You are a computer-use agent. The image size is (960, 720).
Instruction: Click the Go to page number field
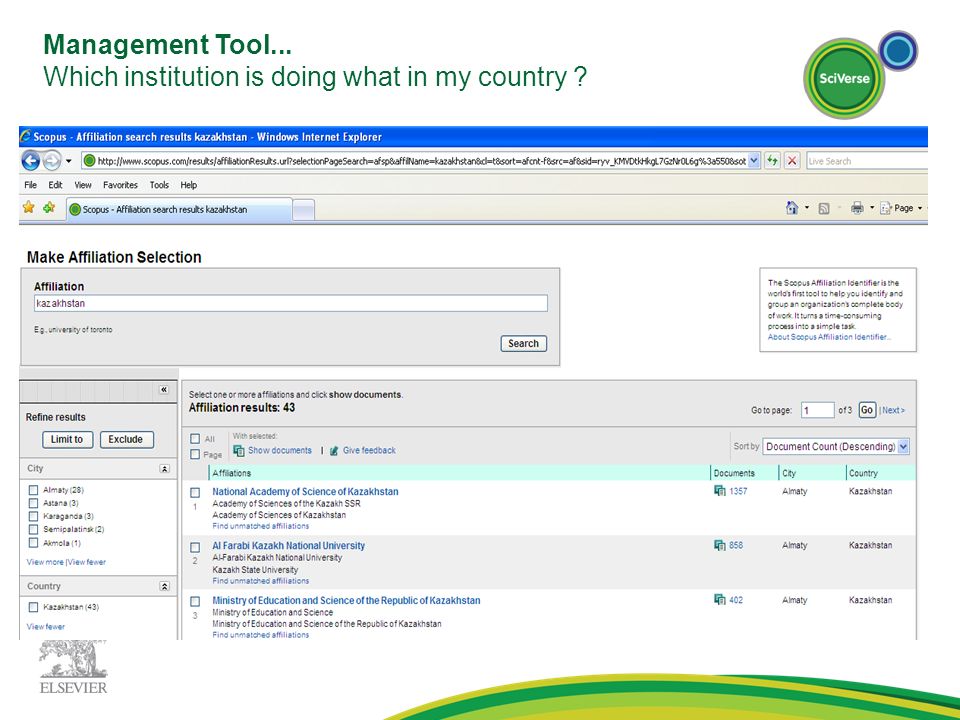(x=817, y=410)
